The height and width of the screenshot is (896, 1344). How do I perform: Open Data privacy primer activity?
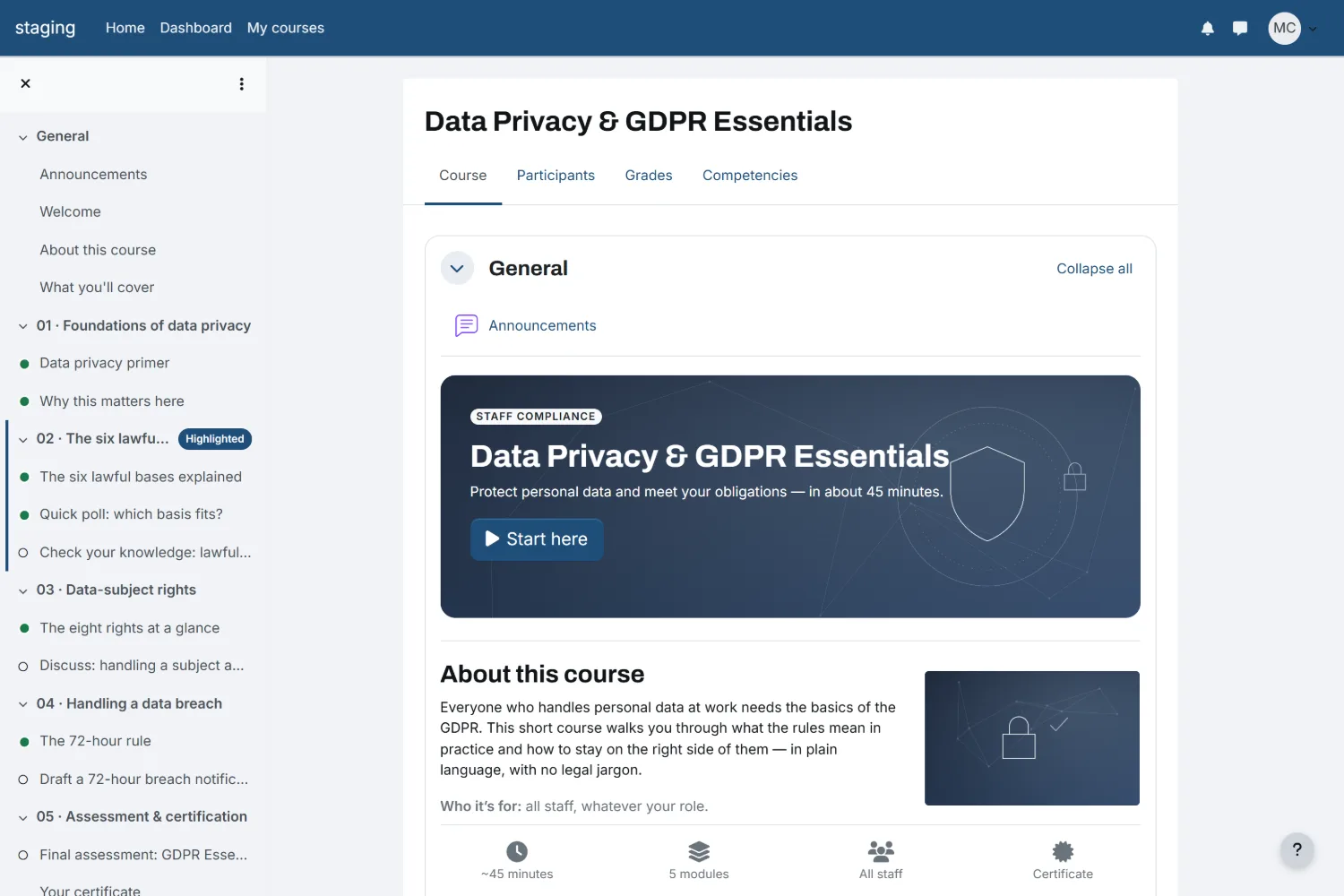click(x=104, y=363)
